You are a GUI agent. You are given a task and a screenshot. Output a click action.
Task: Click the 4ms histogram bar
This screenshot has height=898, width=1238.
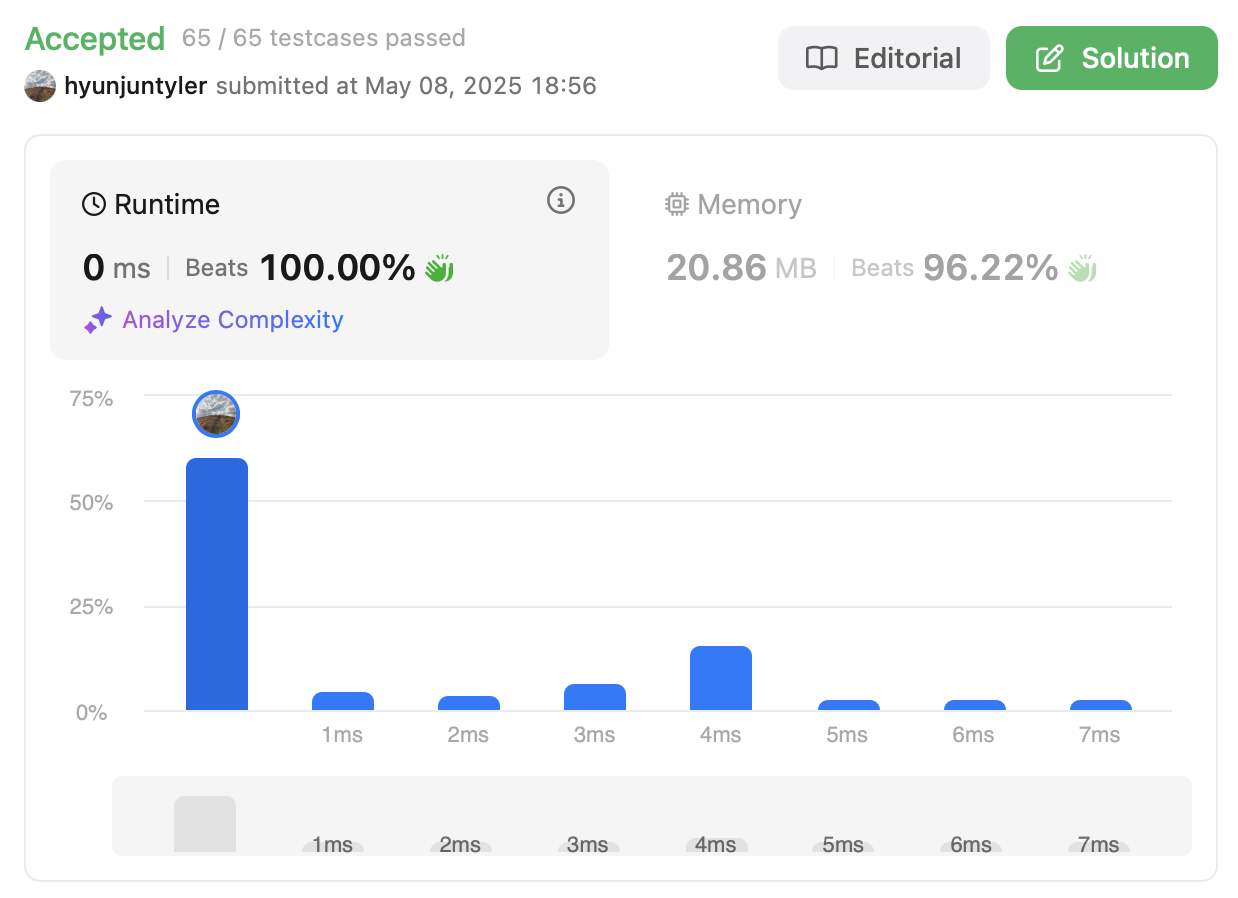pyautogui.click(x=721, y=678)
